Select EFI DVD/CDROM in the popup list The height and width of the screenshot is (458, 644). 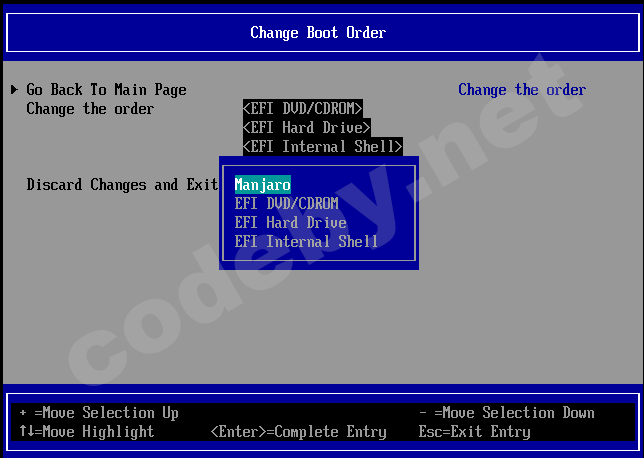pos(286,203)
